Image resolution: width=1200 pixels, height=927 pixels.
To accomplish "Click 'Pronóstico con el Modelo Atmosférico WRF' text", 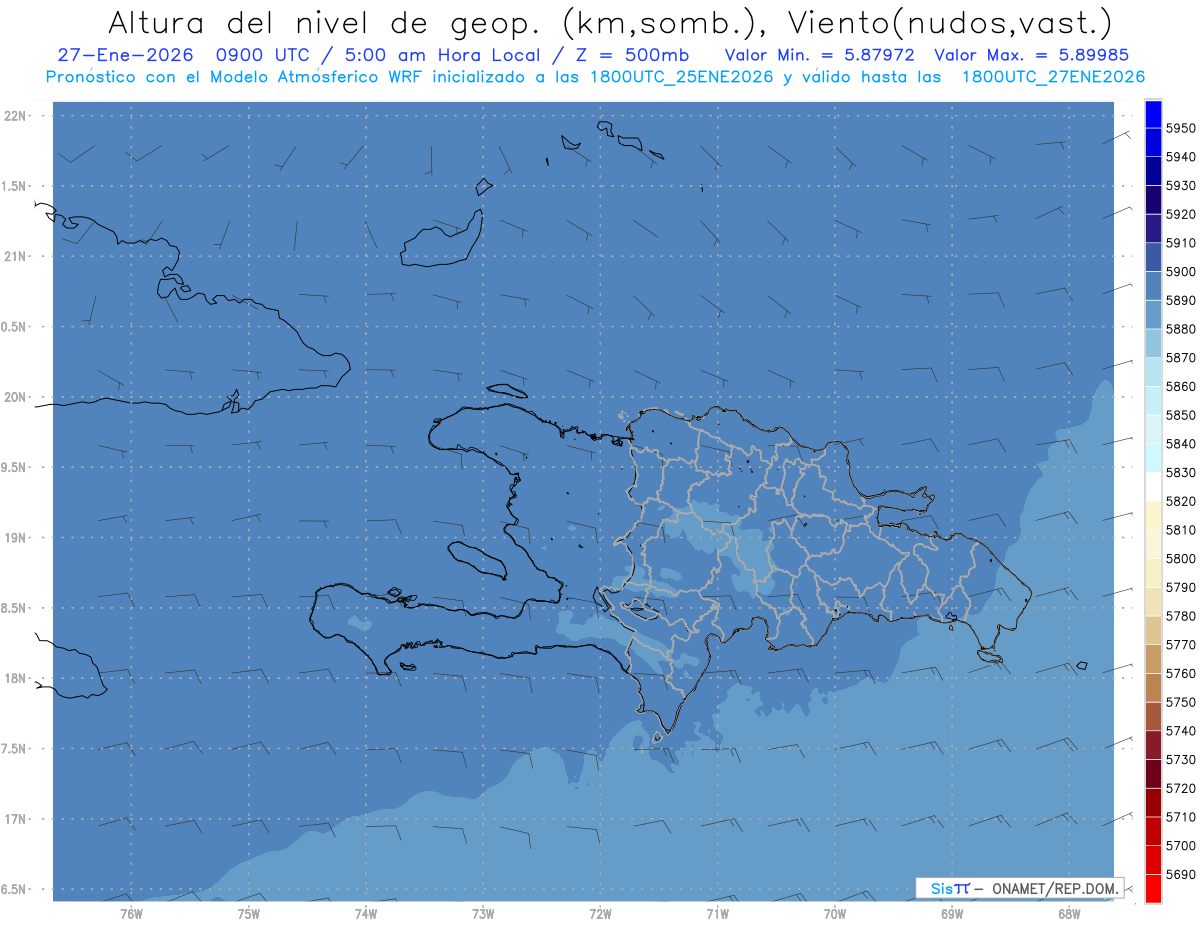I will (233, 77).
